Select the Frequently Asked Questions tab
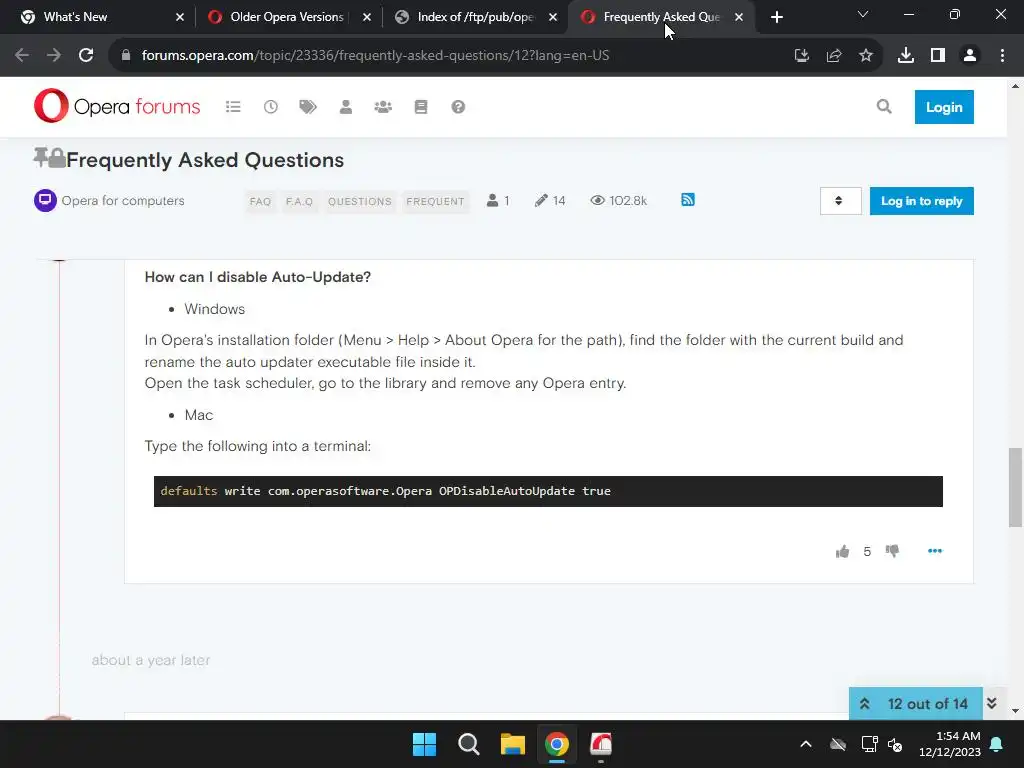The height and width of the screenshot is (768, 1024). pos(662,17)
